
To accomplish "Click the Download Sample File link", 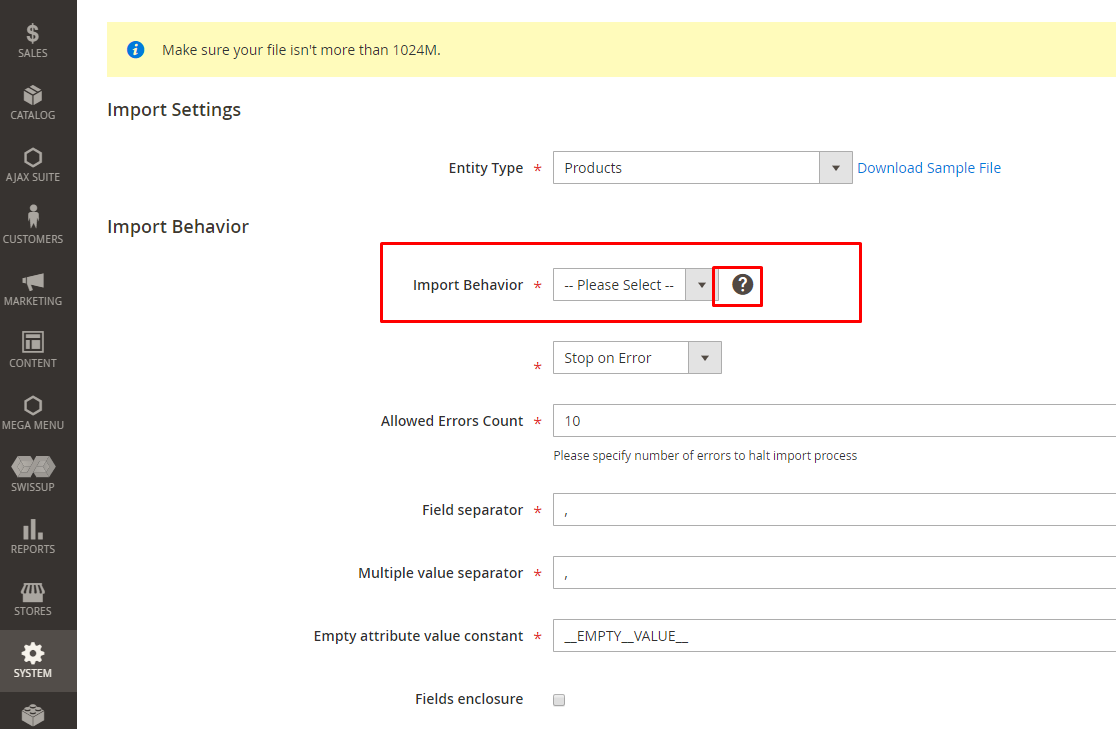I will point(928,167).
